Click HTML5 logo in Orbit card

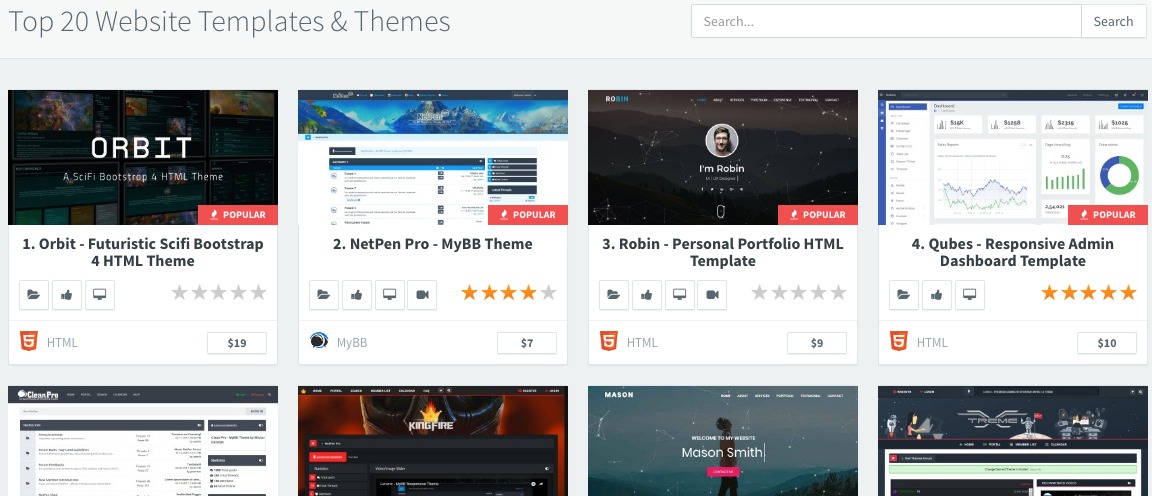click(29, 342)
